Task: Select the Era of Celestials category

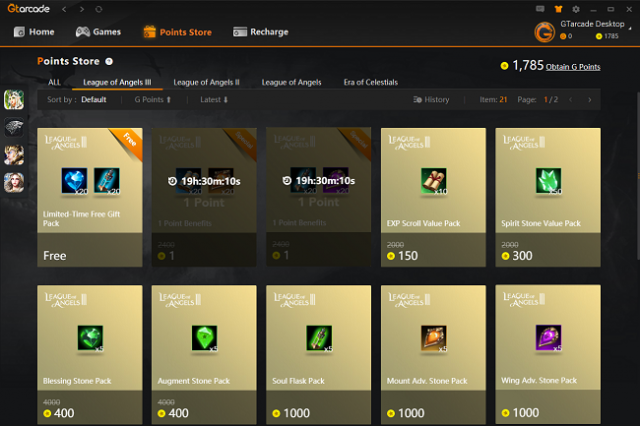Action: coord(371,82)
